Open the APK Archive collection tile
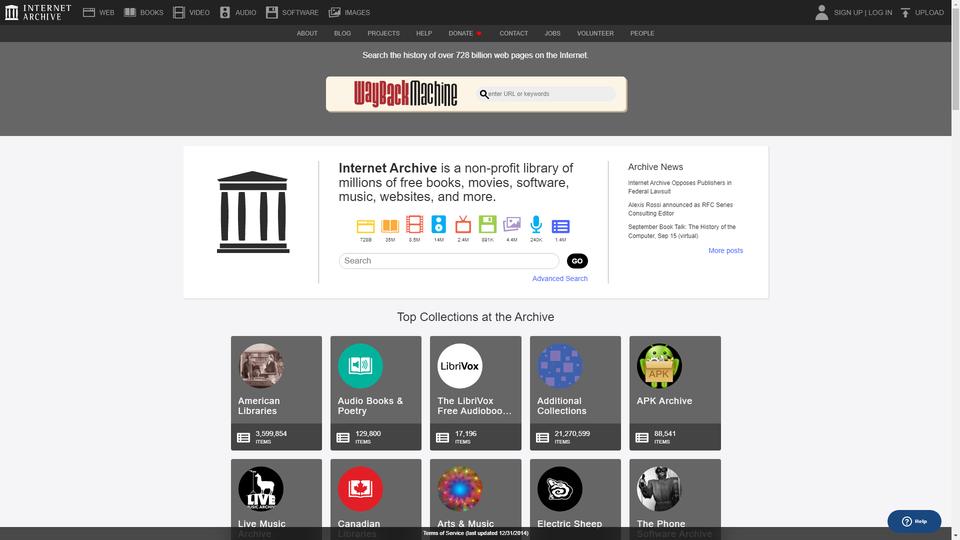Viewport: 960px width, 540px height. click(x=675, y=392)
